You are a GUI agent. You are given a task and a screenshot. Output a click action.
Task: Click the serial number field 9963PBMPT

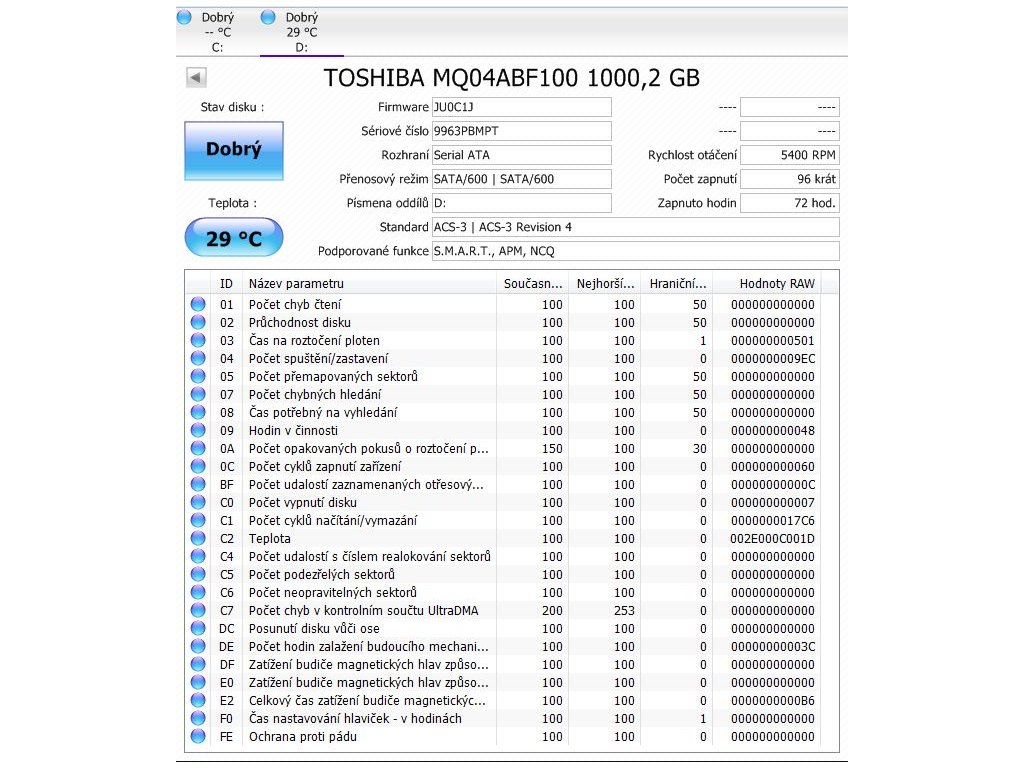tap(522, 131)
